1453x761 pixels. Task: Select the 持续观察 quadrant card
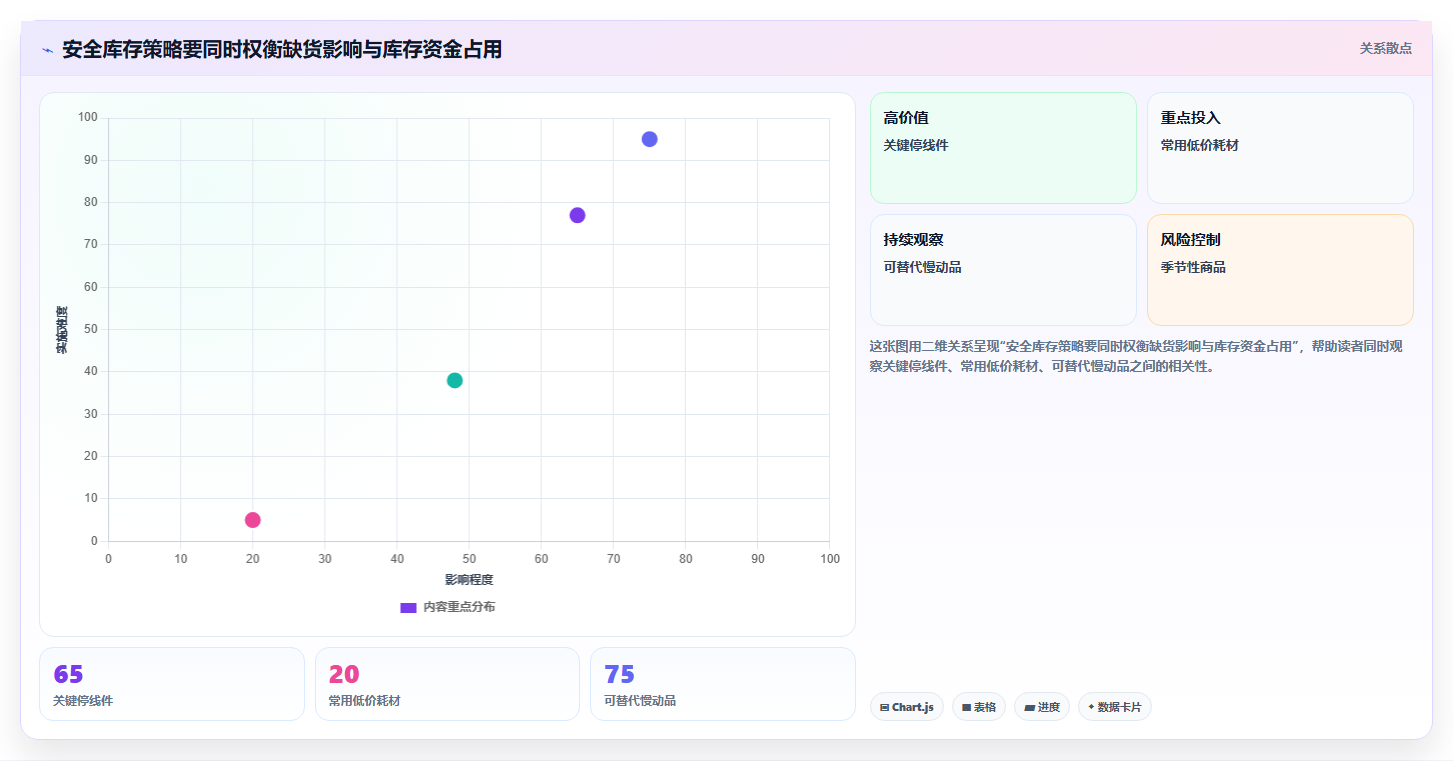(1003, 270)
